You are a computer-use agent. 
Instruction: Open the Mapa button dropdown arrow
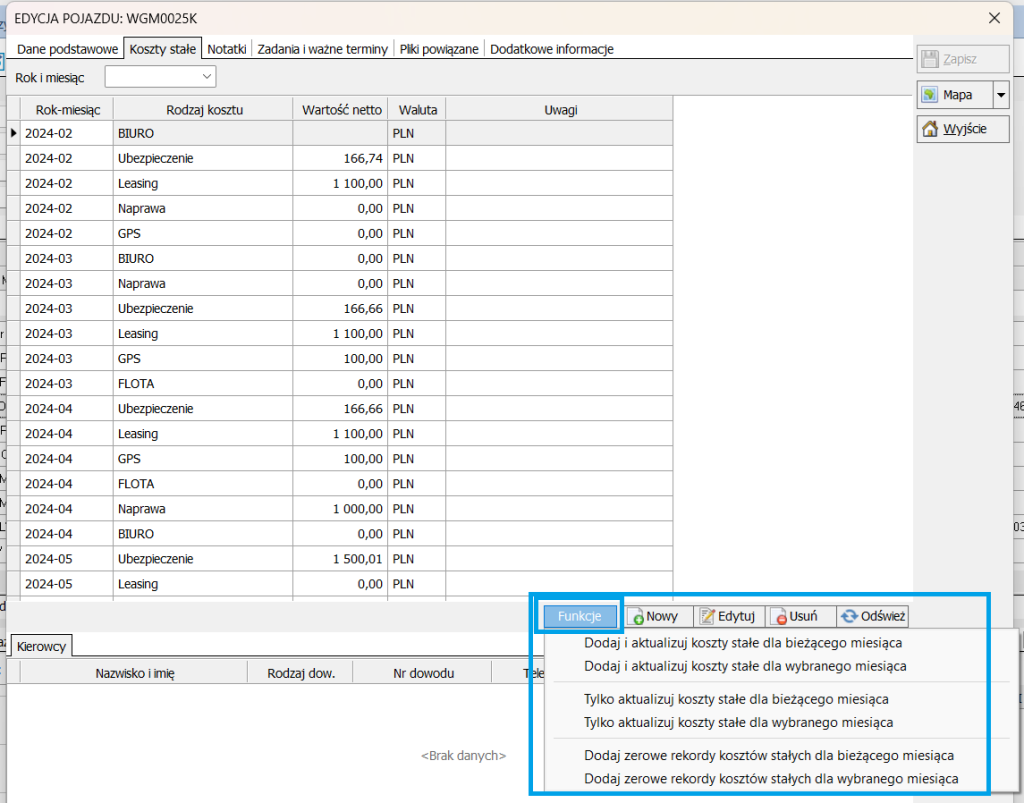tap(1000, 95)
